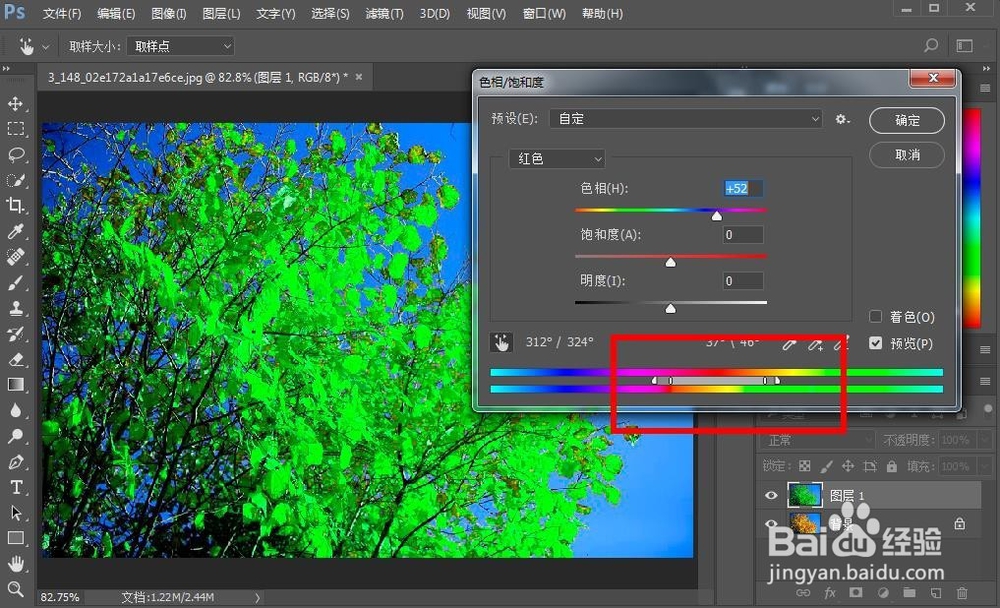Viewport: 1000px width, 608px height.
Task: Click the new group folder icon
Action: 909,593
